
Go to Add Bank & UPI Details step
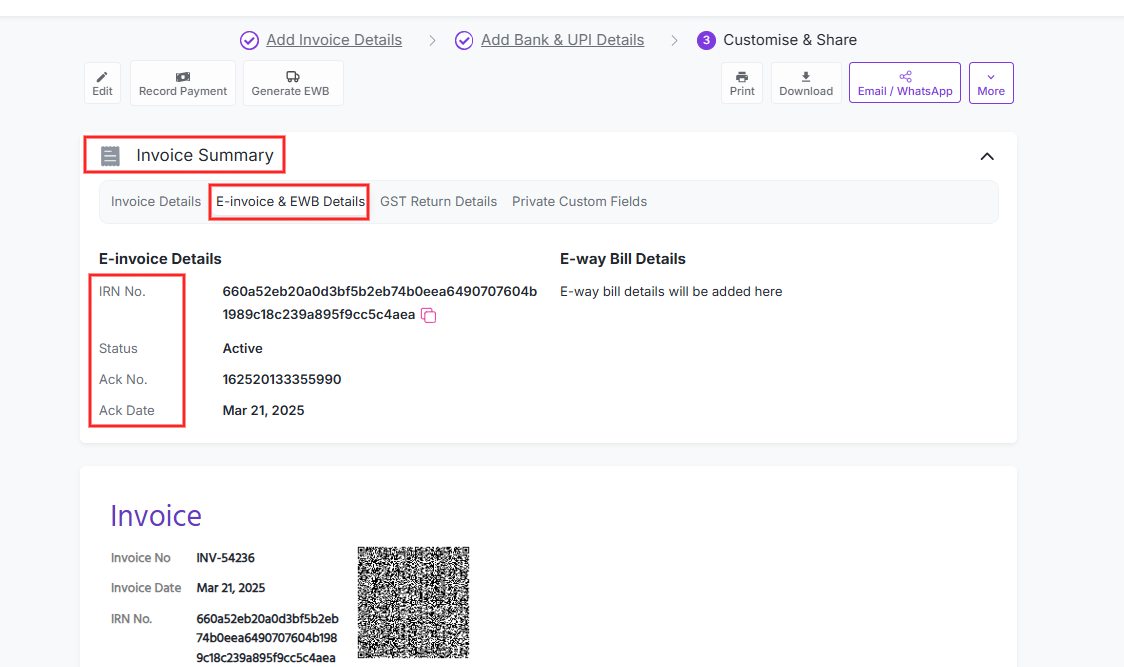tap(562, 40)
